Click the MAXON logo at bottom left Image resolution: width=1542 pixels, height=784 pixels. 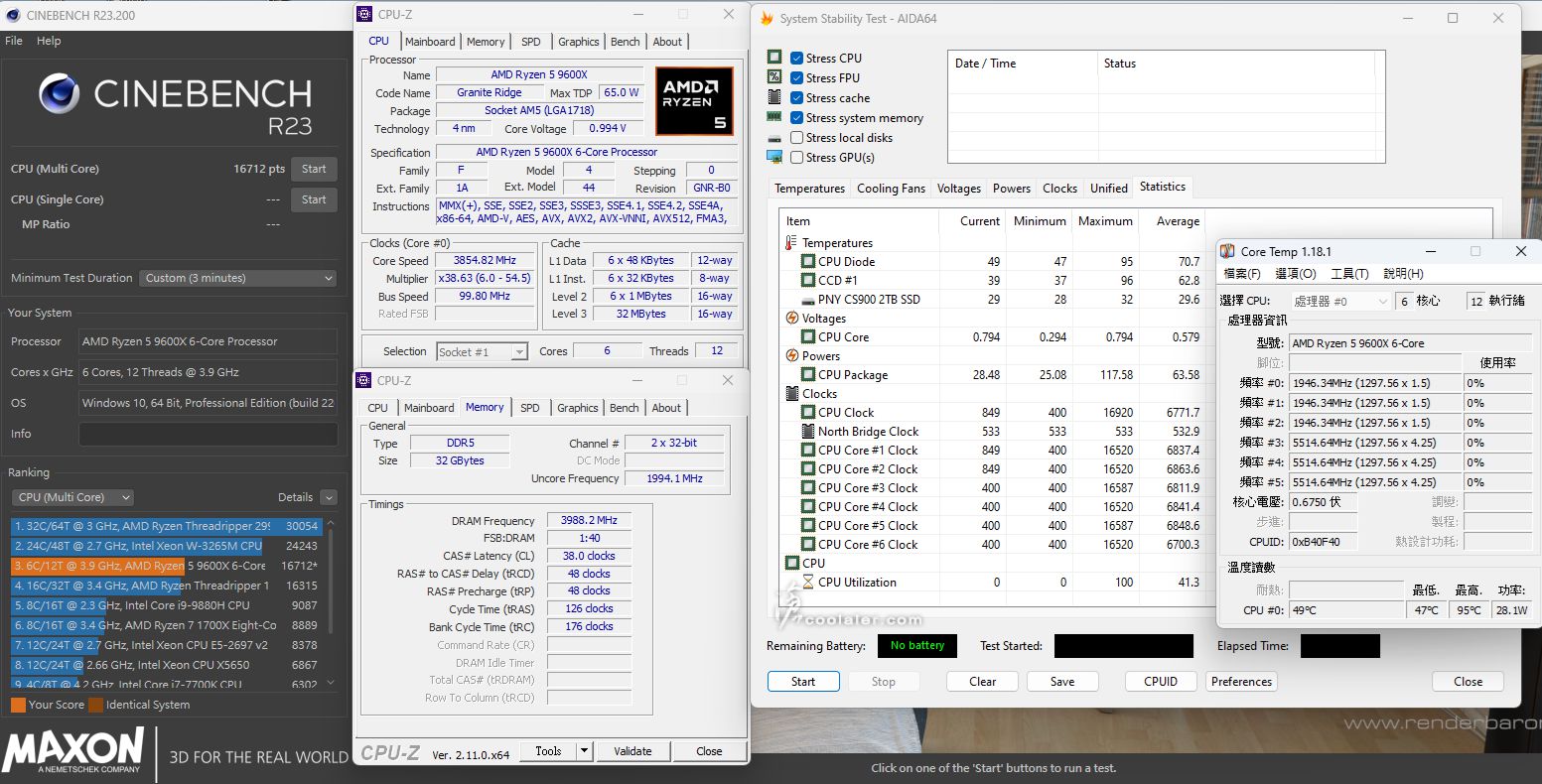tap(73, 749)
